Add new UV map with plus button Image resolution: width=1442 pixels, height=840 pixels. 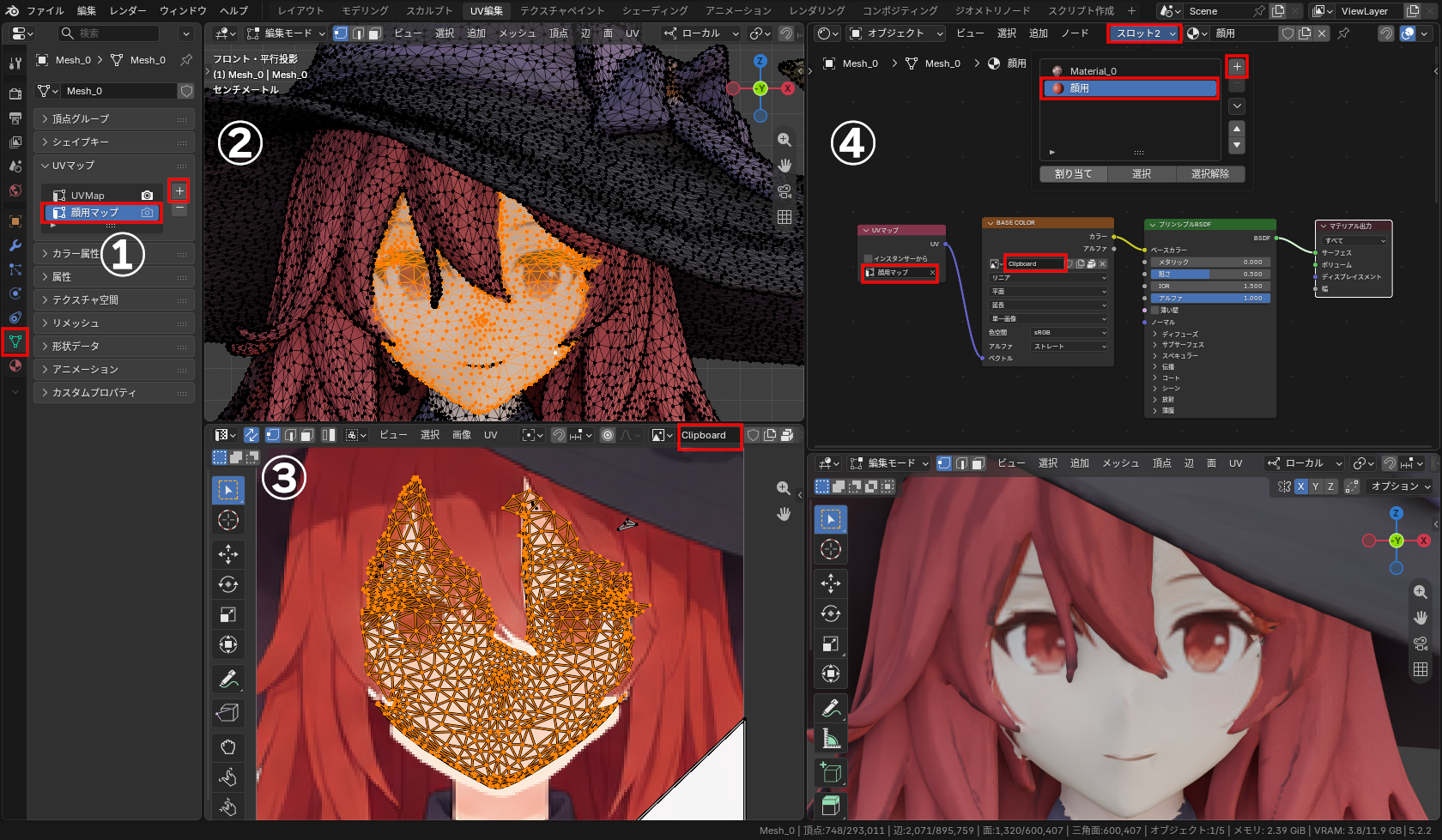pos(179,190)
